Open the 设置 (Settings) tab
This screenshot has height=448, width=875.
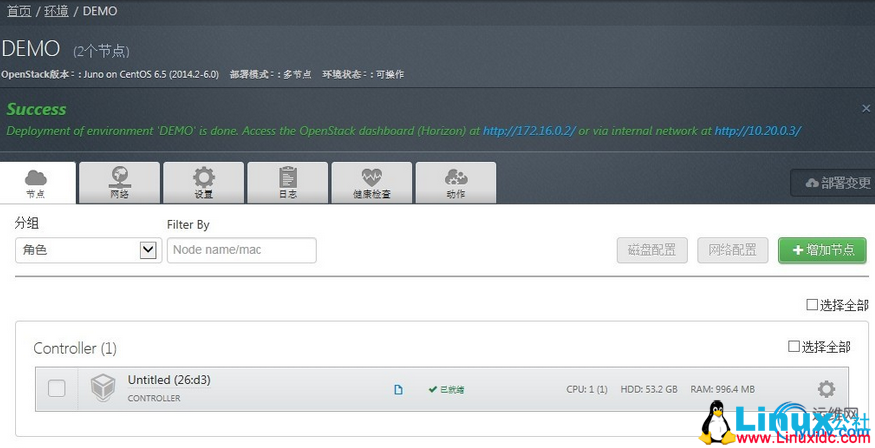tap(204, 183)
